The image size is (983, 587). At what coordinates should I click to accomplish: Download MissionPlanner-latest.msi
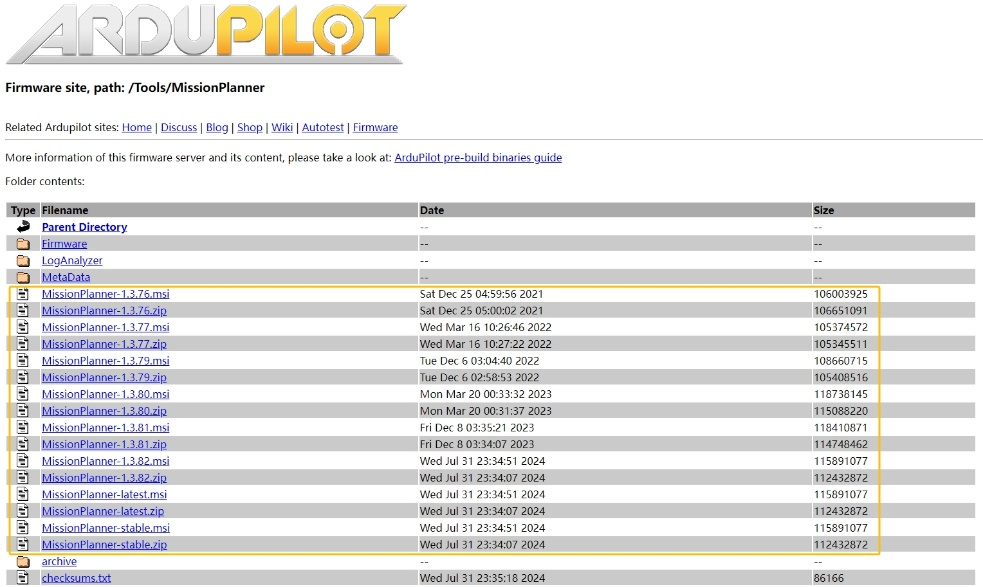point(104,494)
